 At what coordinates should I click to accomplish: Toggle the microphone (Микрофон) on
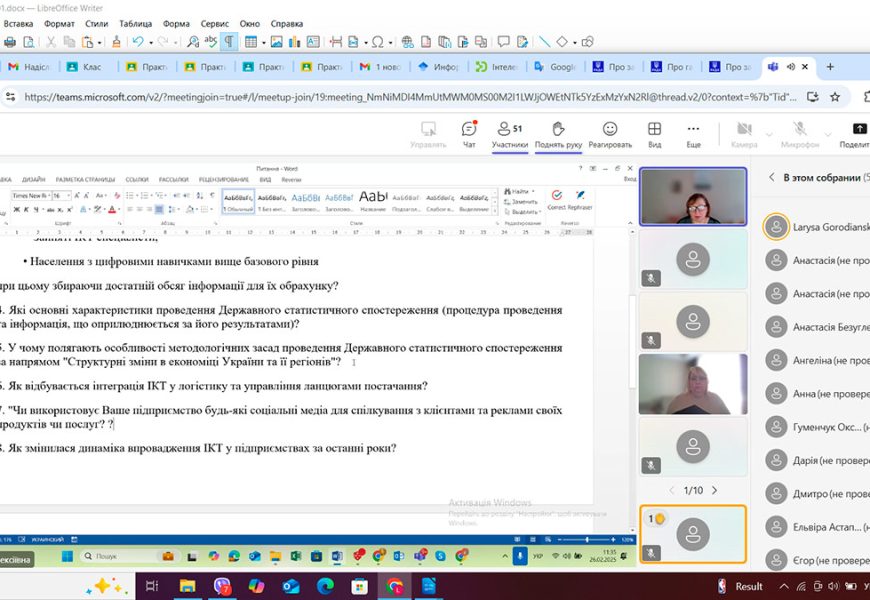point(799,134)
